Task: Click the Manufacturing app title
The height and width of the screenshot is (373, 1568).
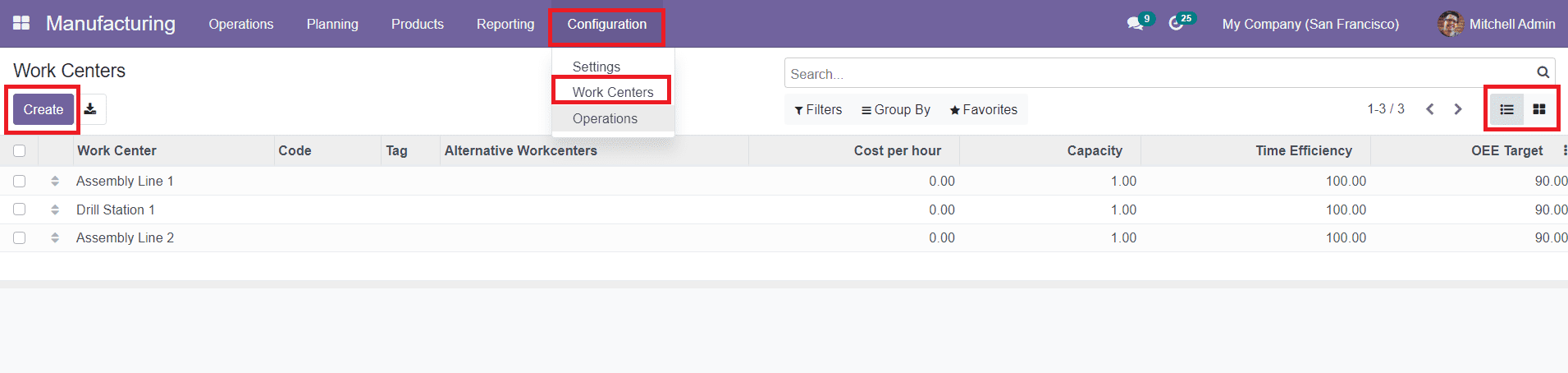Action: tap(111, 23)
